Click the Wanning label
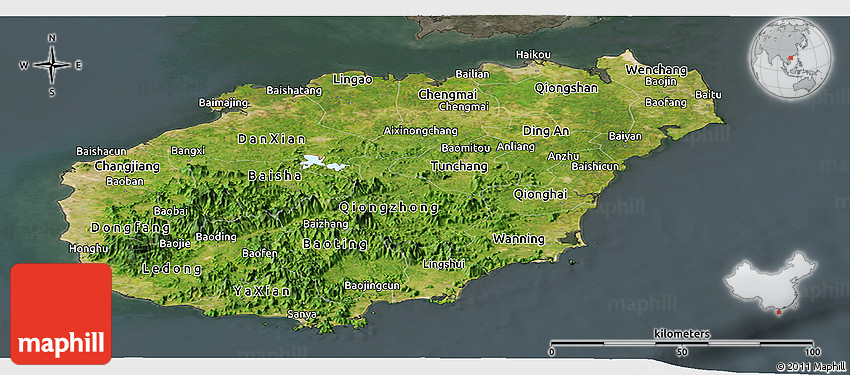The width and height of the screenshot is (850, 375). click(x=519, y=238)
